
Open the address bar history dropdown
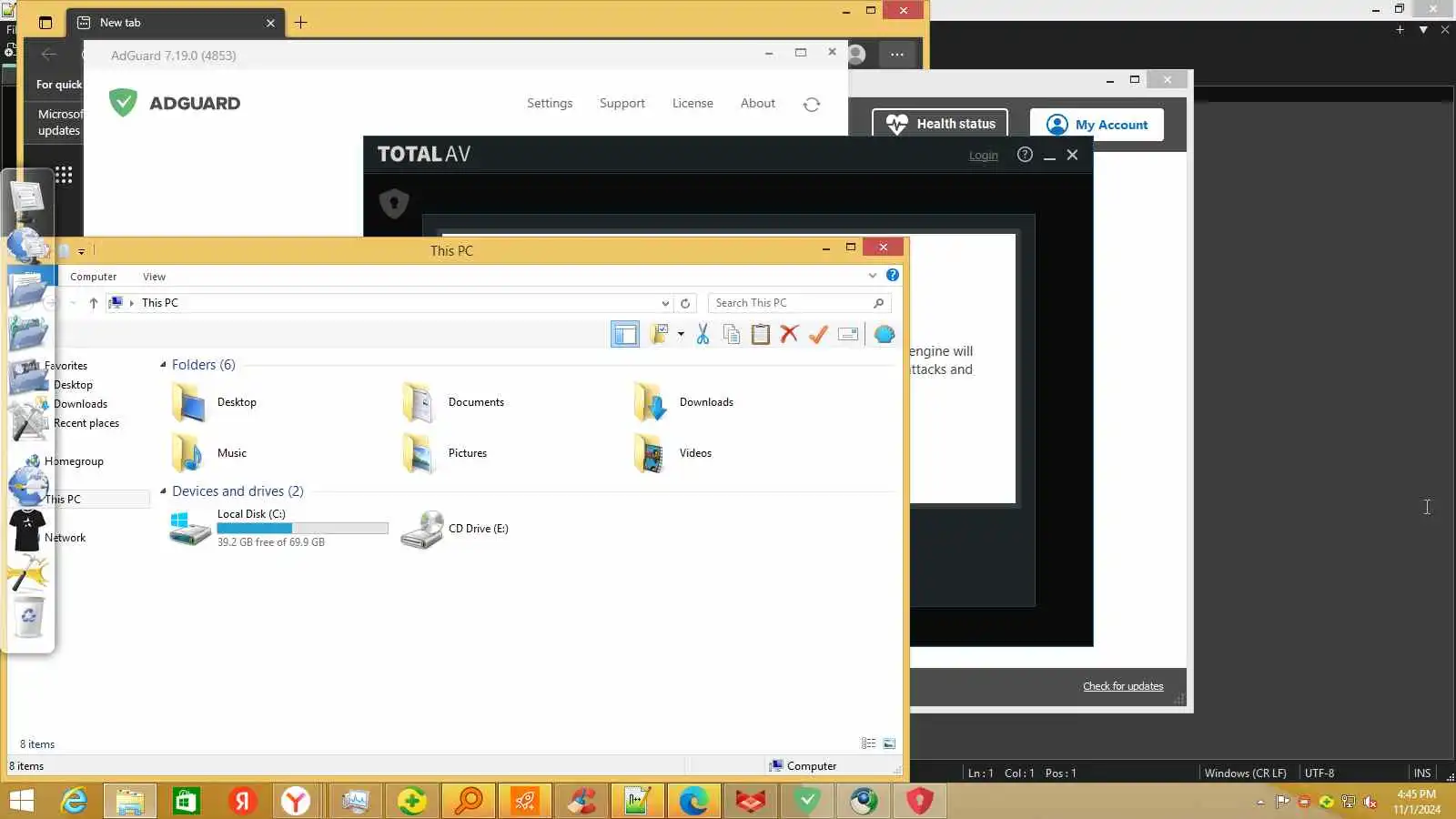[x=665, y=304]
